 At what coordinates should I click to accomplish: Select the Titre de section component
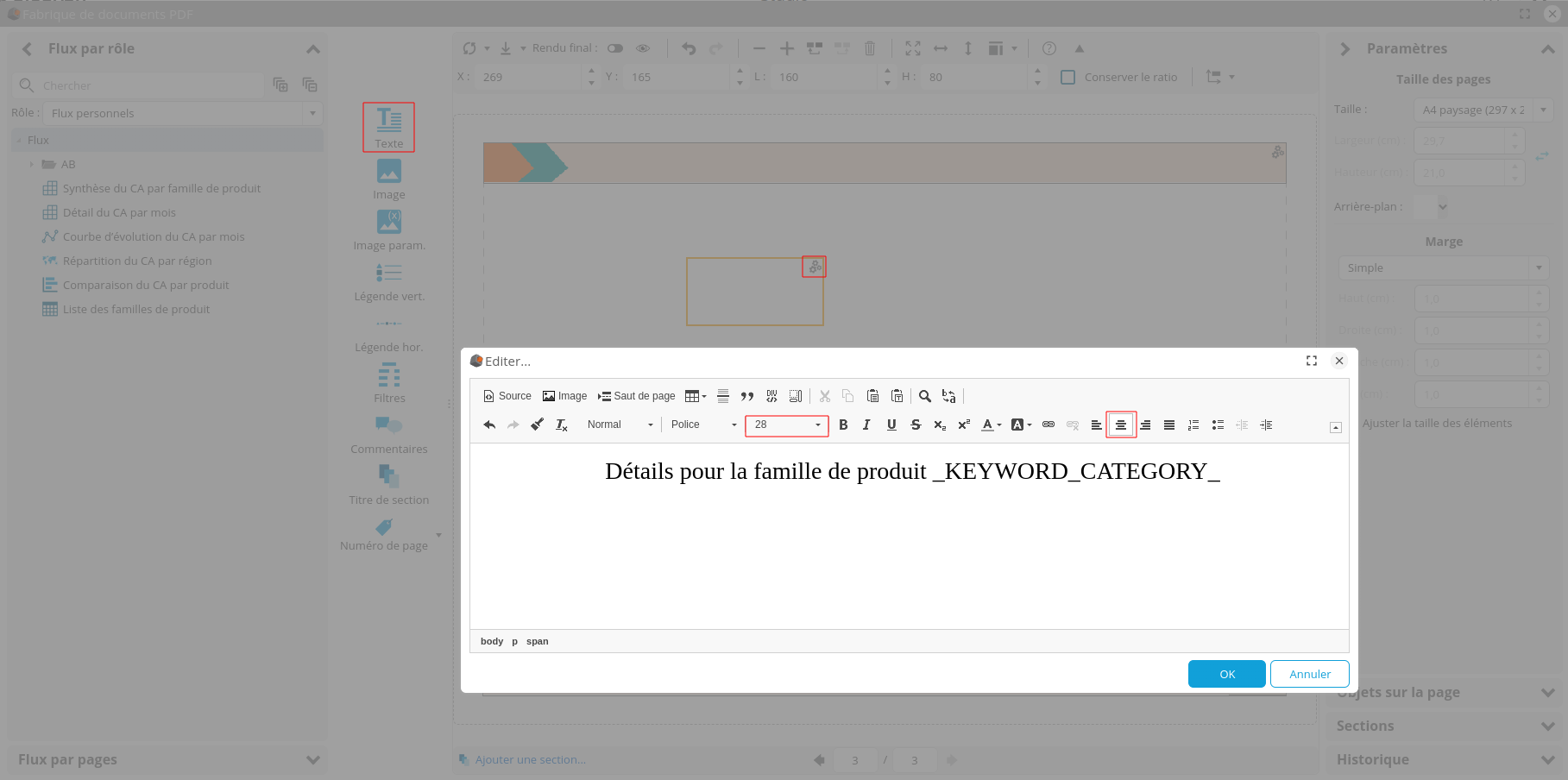[389, 486]
